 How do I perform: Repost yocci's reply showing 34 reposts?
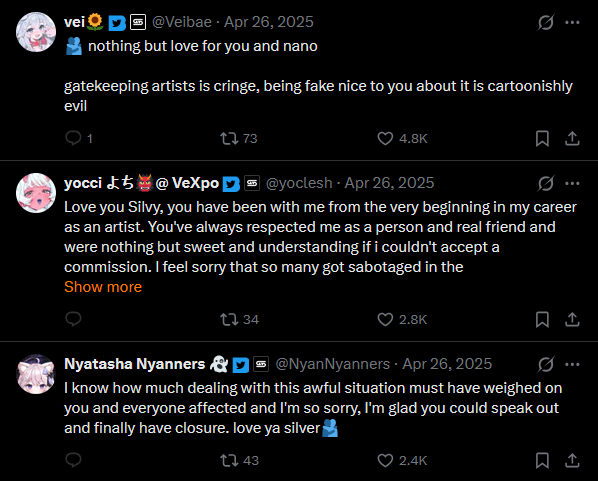point(229,319)
